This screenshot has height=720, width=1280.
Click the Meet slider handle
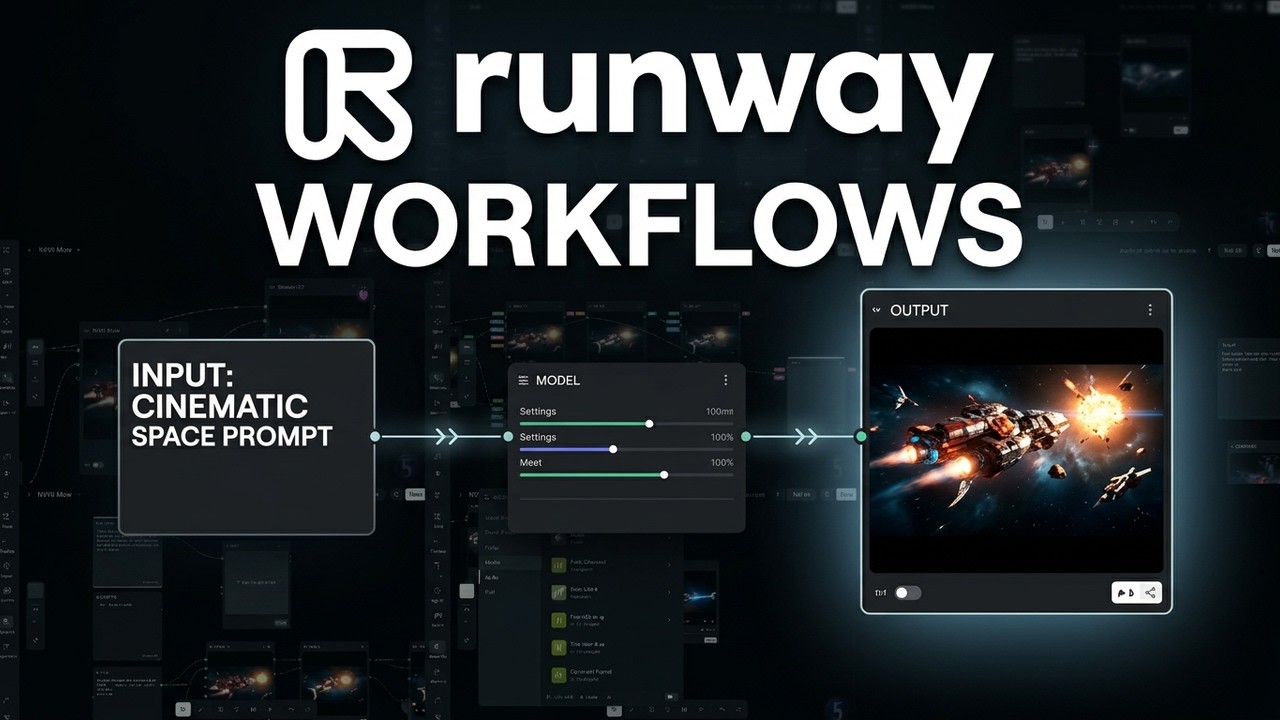click(664, 475)
